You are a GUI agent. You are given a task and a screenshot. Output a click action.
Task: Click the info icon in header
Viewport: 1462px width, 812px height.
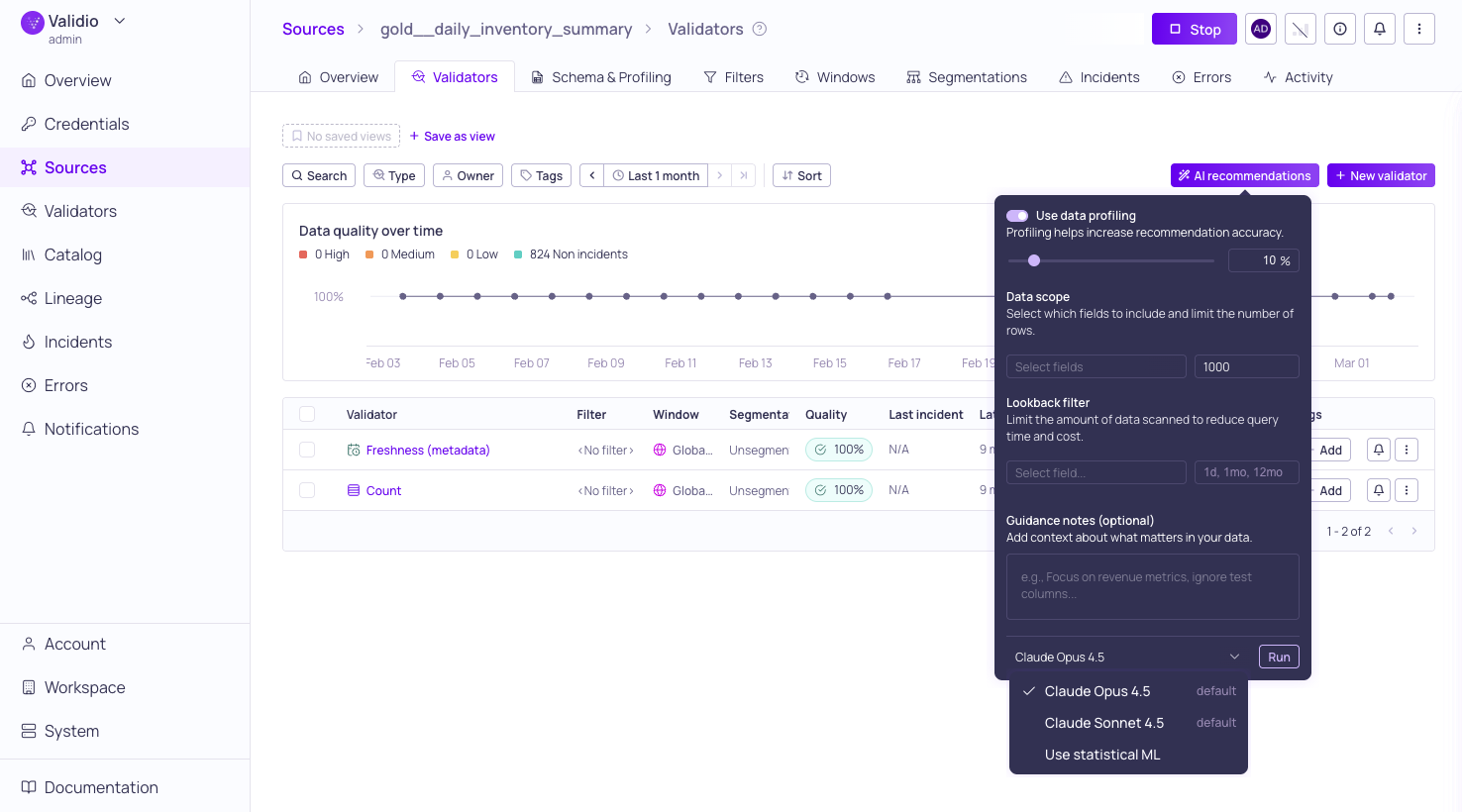[1340, 29]
